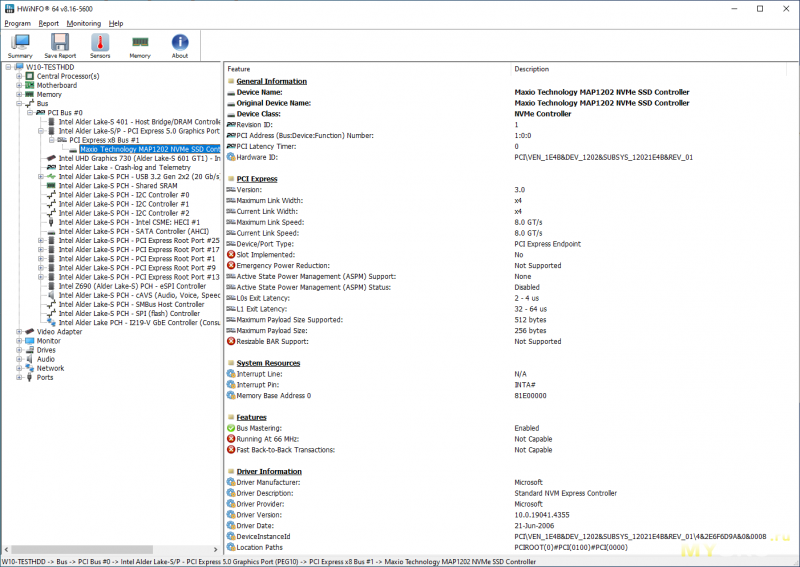Click the Bus Mastering green check icon
The image size is (800, 567).
(x=231, y=428)
